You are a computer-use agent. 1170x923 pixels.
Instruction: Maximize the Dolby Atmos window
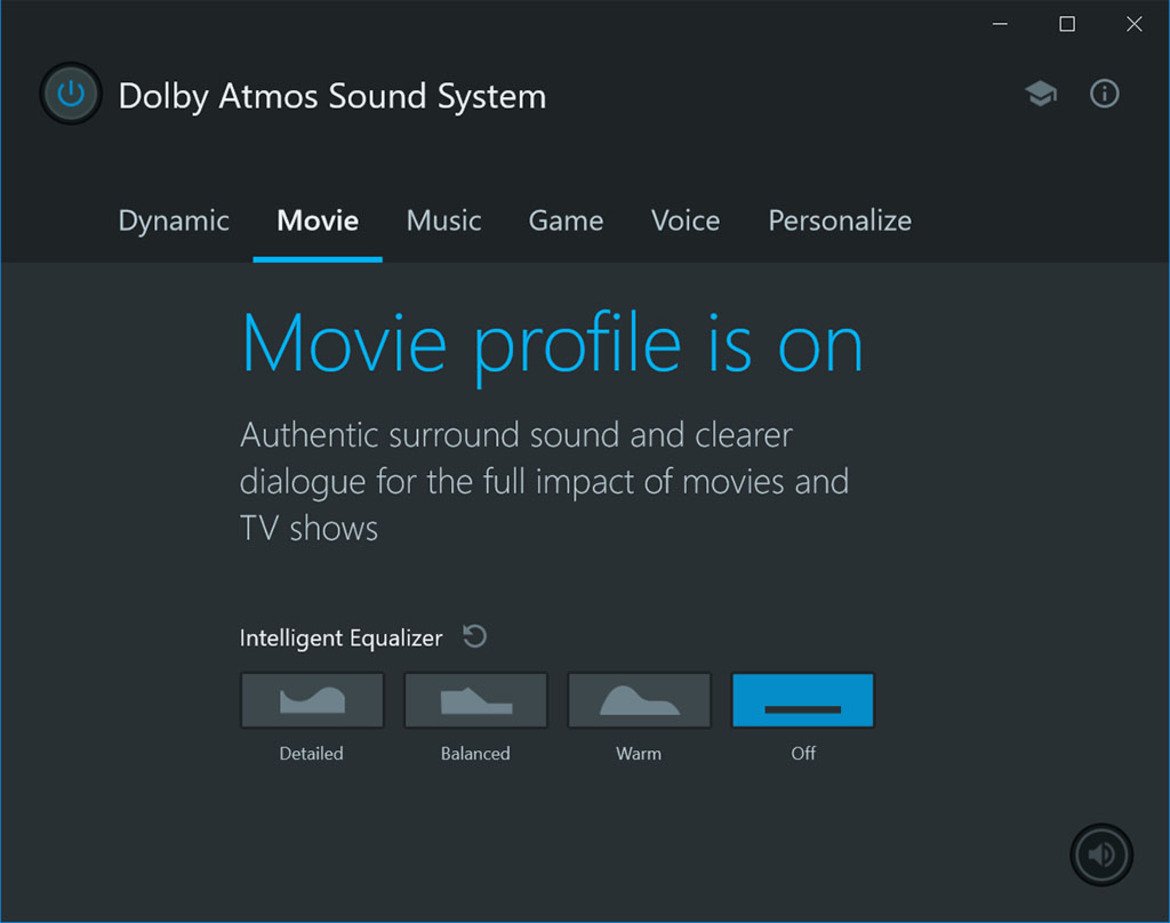tap(1067, 24)
